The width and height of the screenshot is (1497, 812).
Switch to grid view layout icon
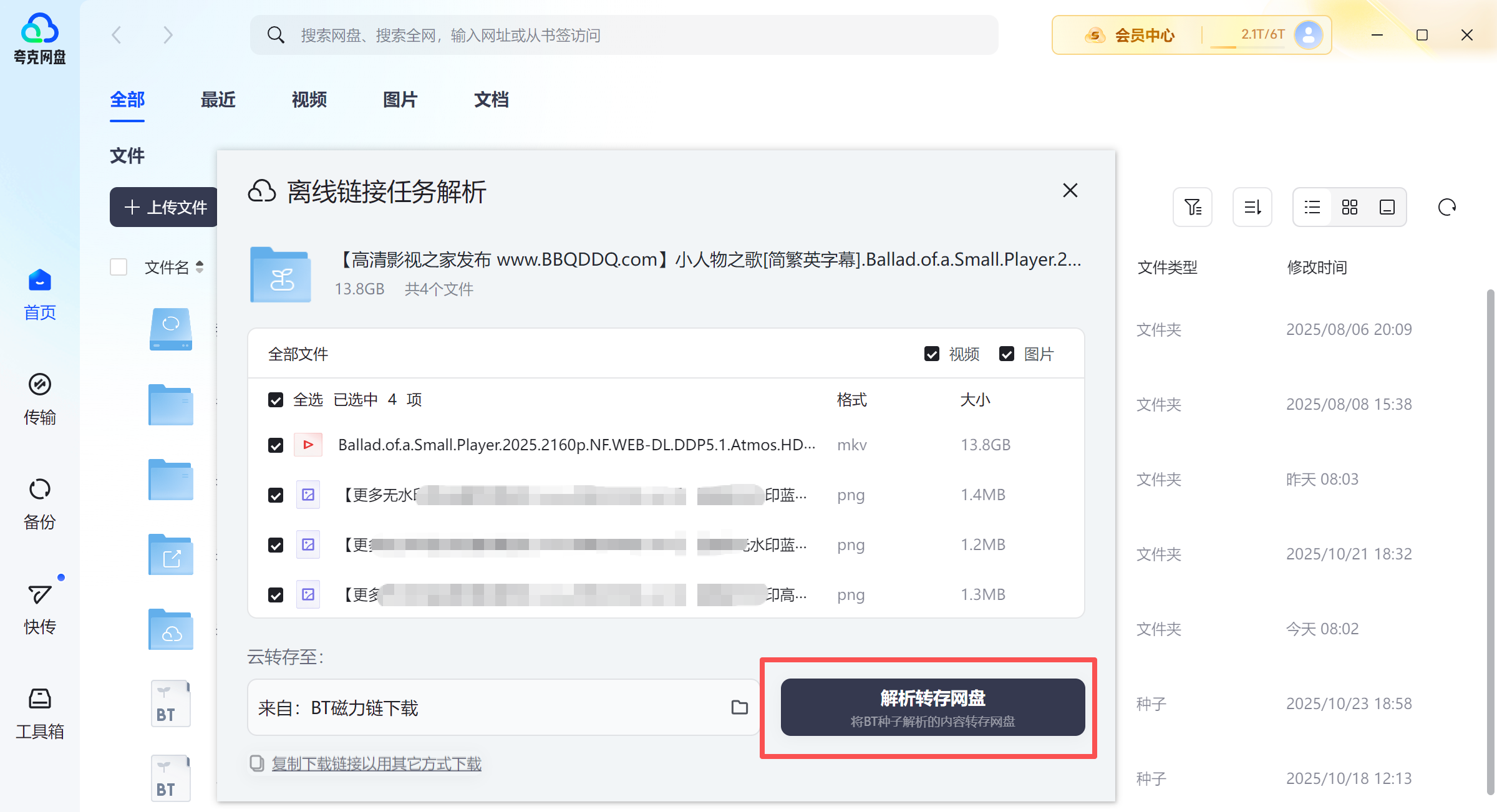(x=1350, y=207)
